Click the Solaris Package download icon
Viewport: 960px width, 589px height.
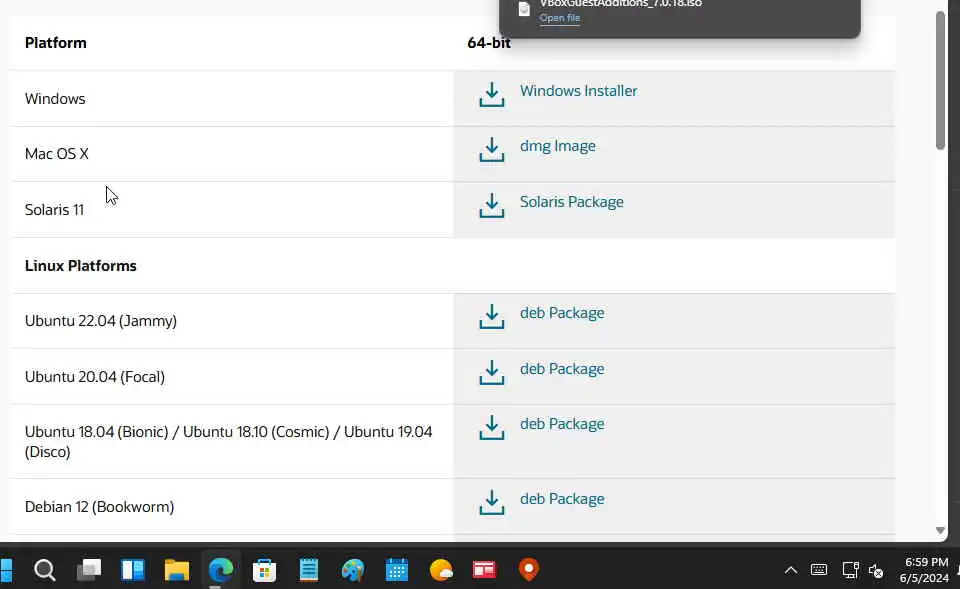coord(492,206)
